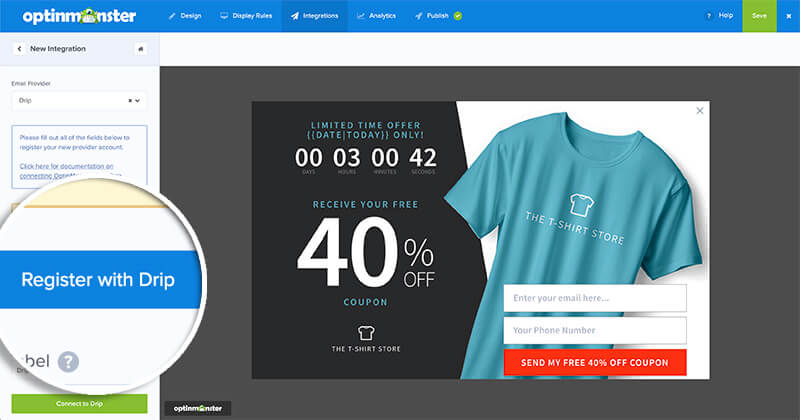Click Send My Free 40% Off Coupon

click(x=595, y=363)
